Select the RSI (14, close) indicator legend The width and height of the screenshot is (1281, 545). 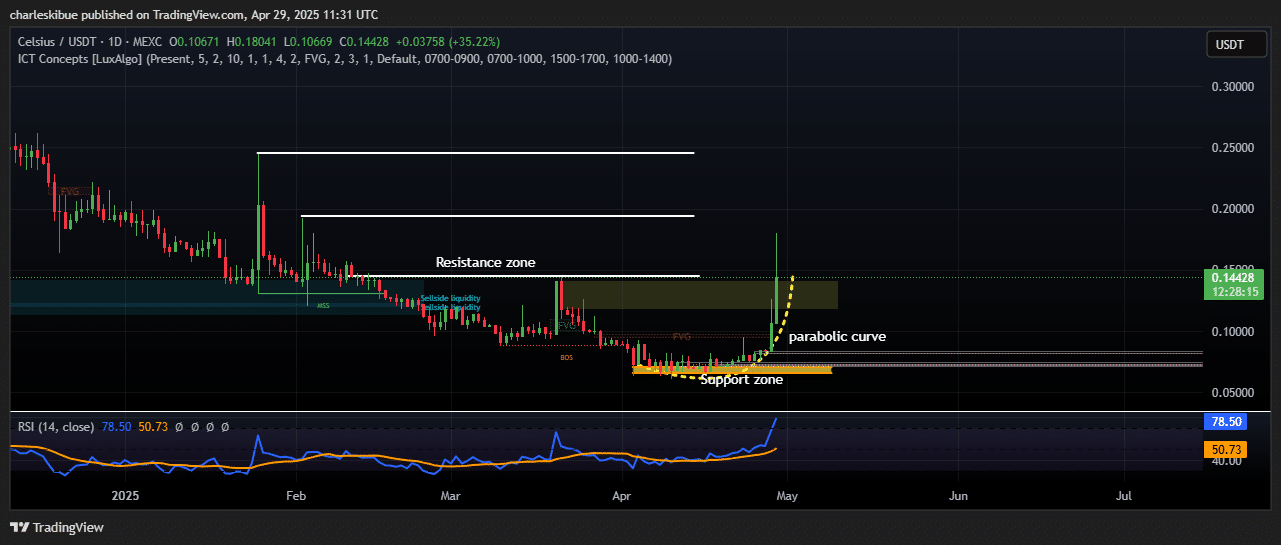click(x=56, y=427)
